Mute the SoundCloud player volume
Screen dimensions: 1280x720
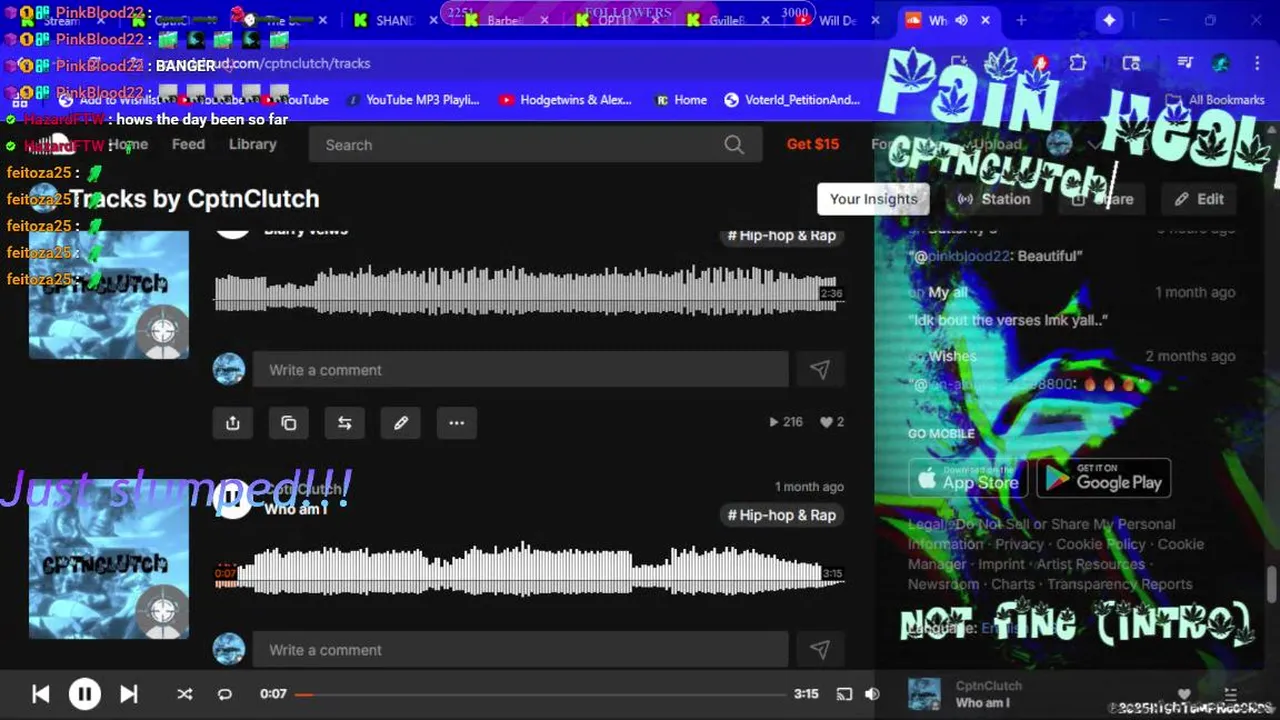click(872, 694)
